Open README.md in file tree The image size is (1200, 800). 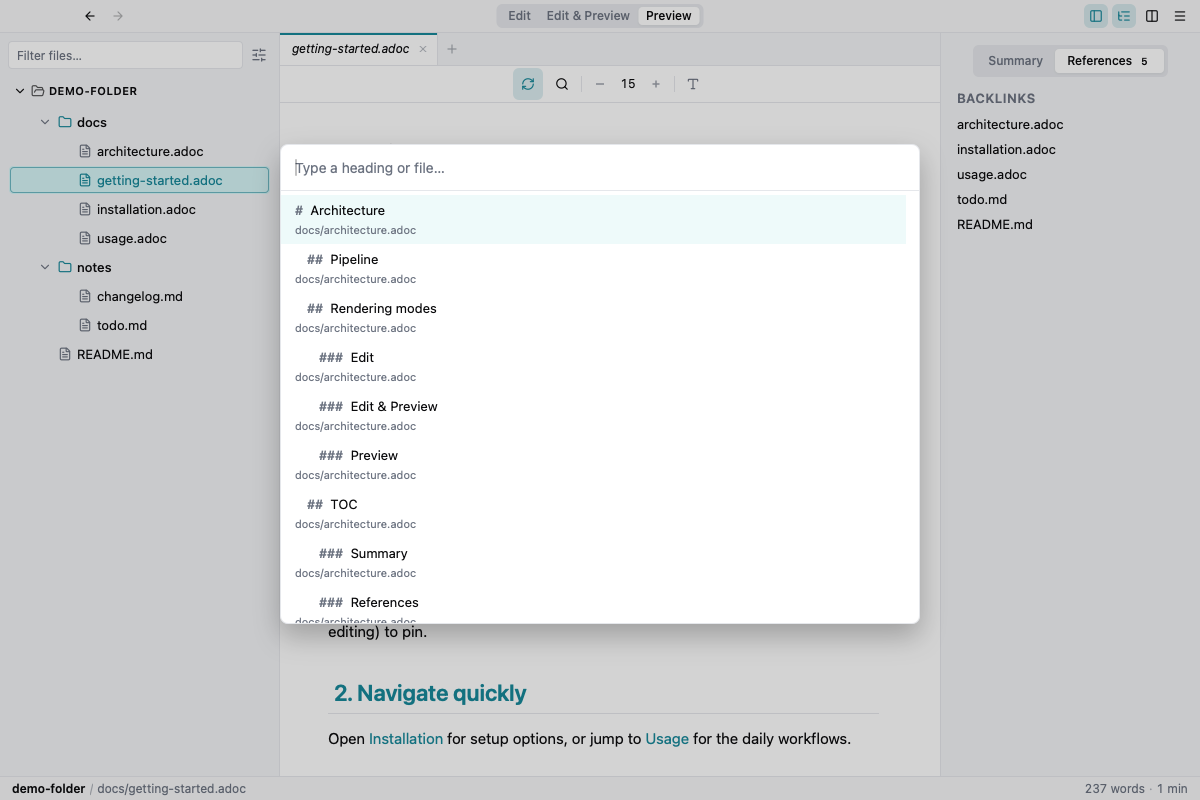140,354
